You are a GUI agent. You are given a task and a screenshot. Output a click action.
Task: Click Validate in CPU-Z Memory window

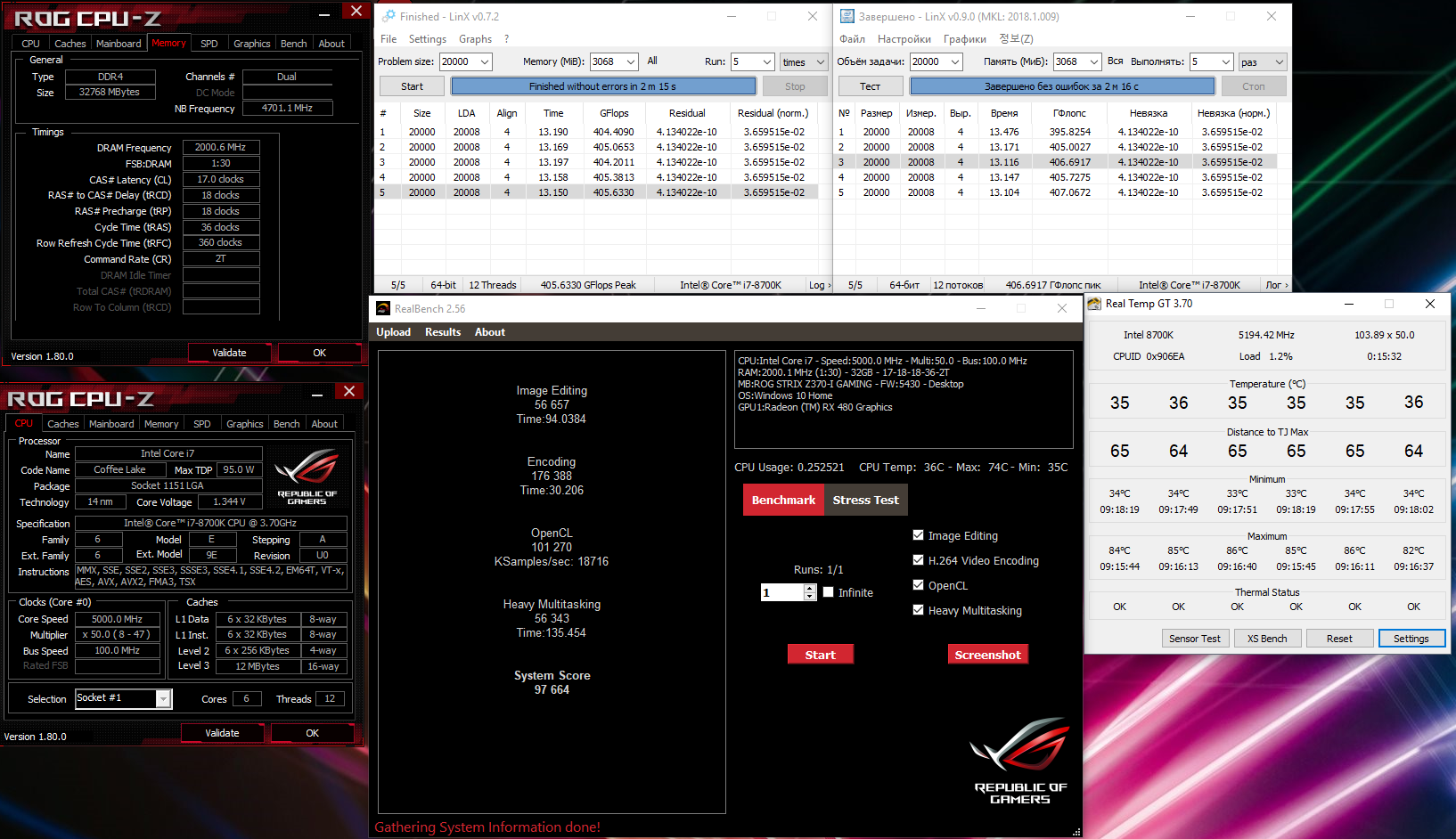229,353
